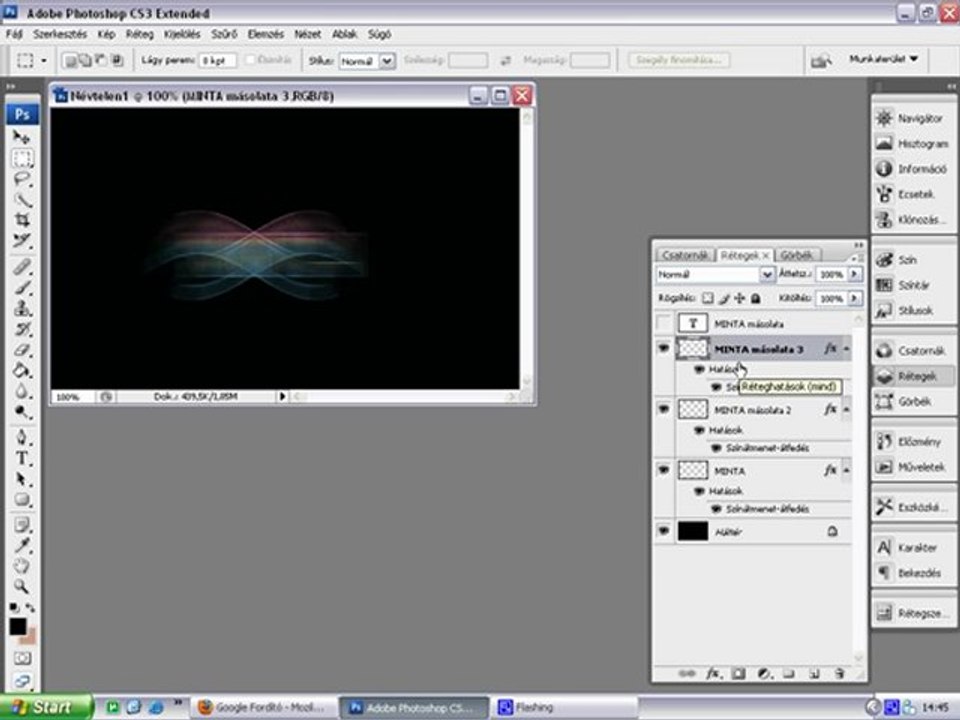
Task: Click Add layer style fx at panel bottom
Action: (713, 673)
